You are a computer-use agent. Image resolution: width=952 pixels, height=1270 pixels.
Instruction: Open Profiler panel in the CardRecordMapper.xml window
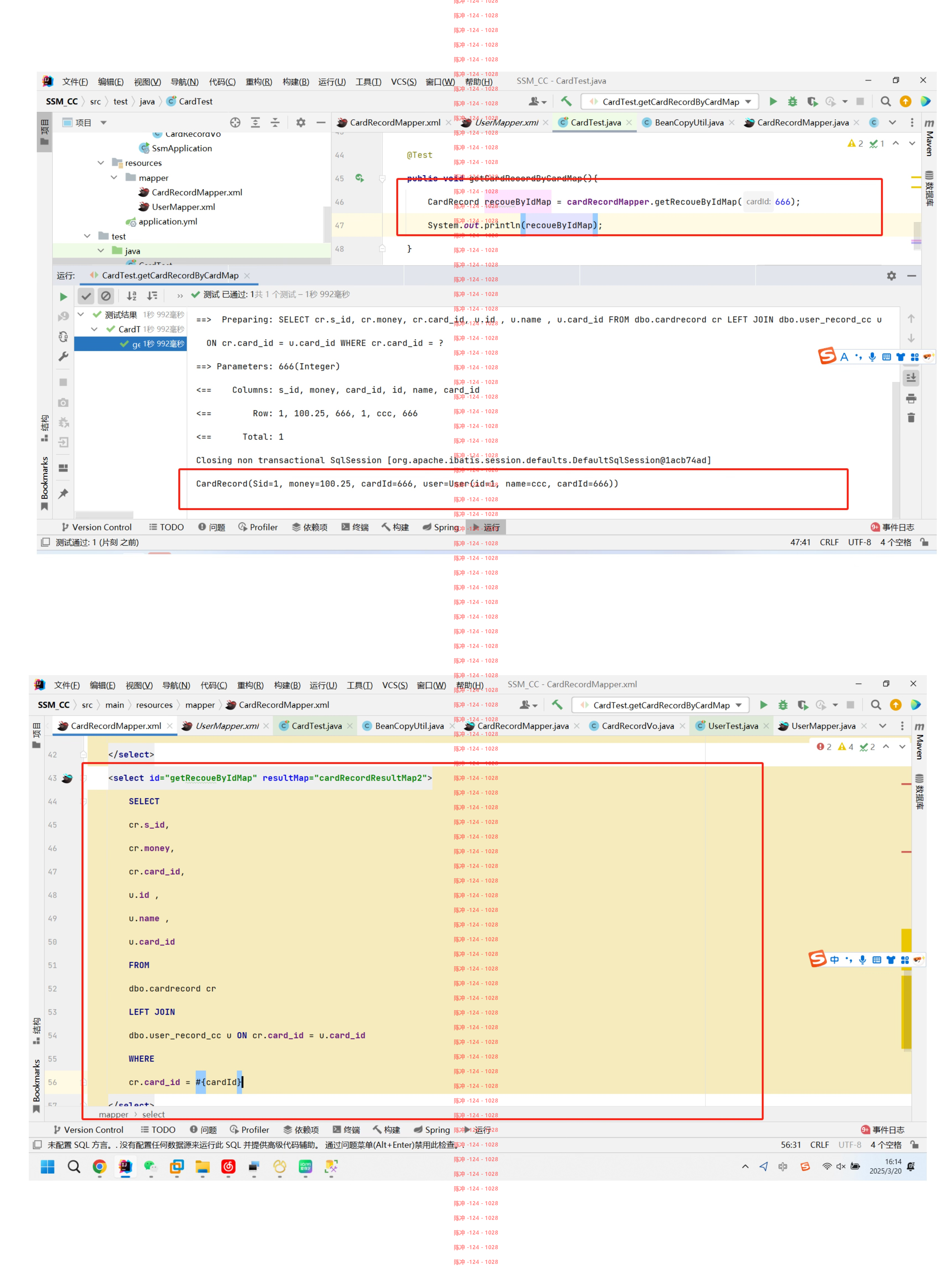tap(249, 1129)
